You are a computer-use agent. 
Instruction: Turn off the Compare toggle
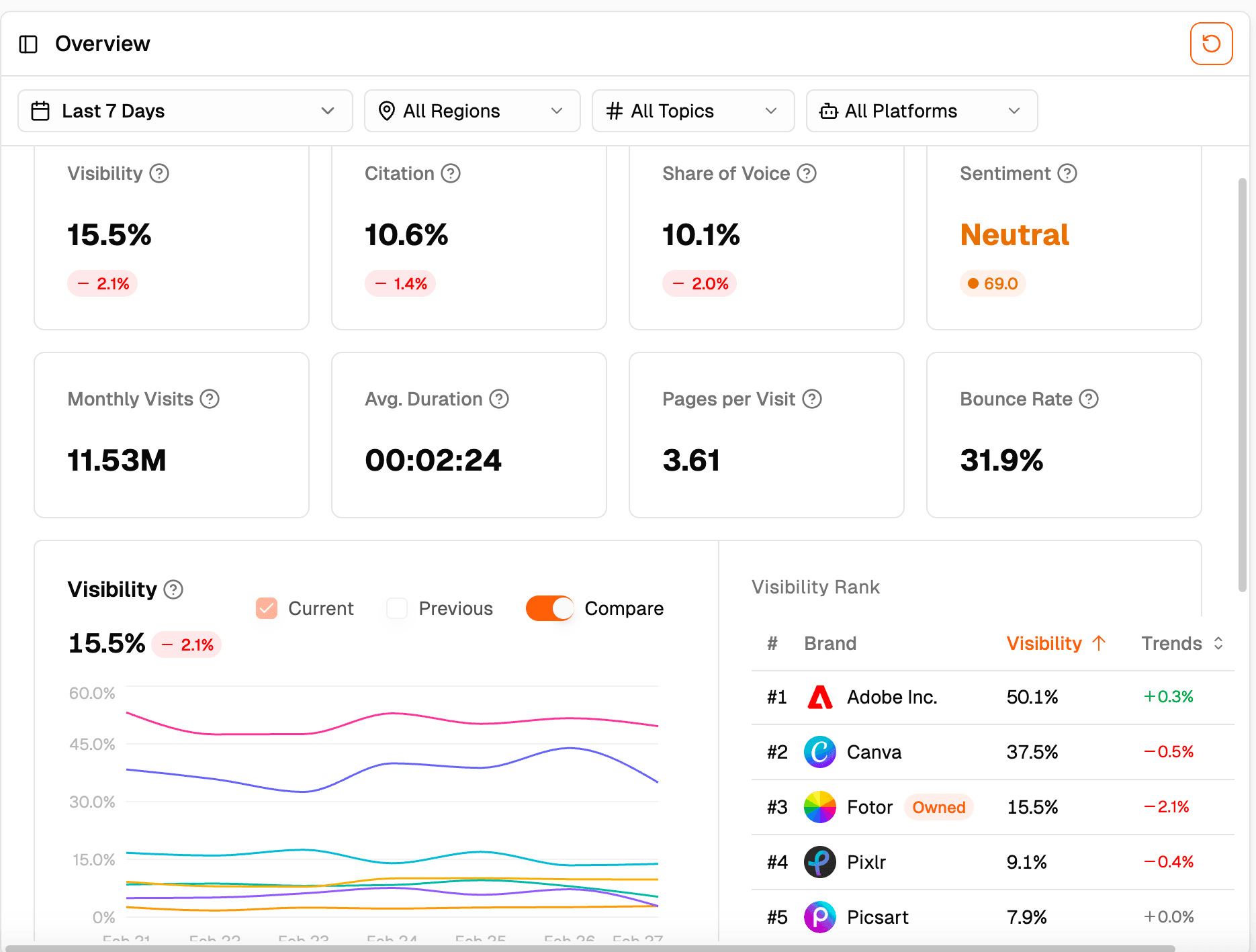[549, 608]
